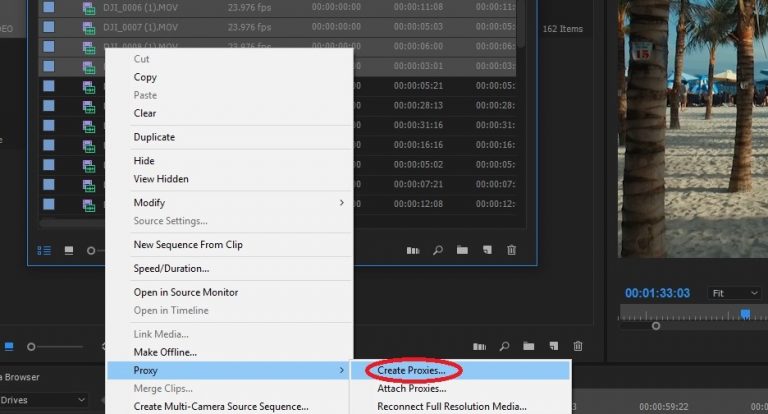This screenshot has height=414, width=768.
Task: Click the find magnifier icon in highlighted bin
Action: (437, 250)
